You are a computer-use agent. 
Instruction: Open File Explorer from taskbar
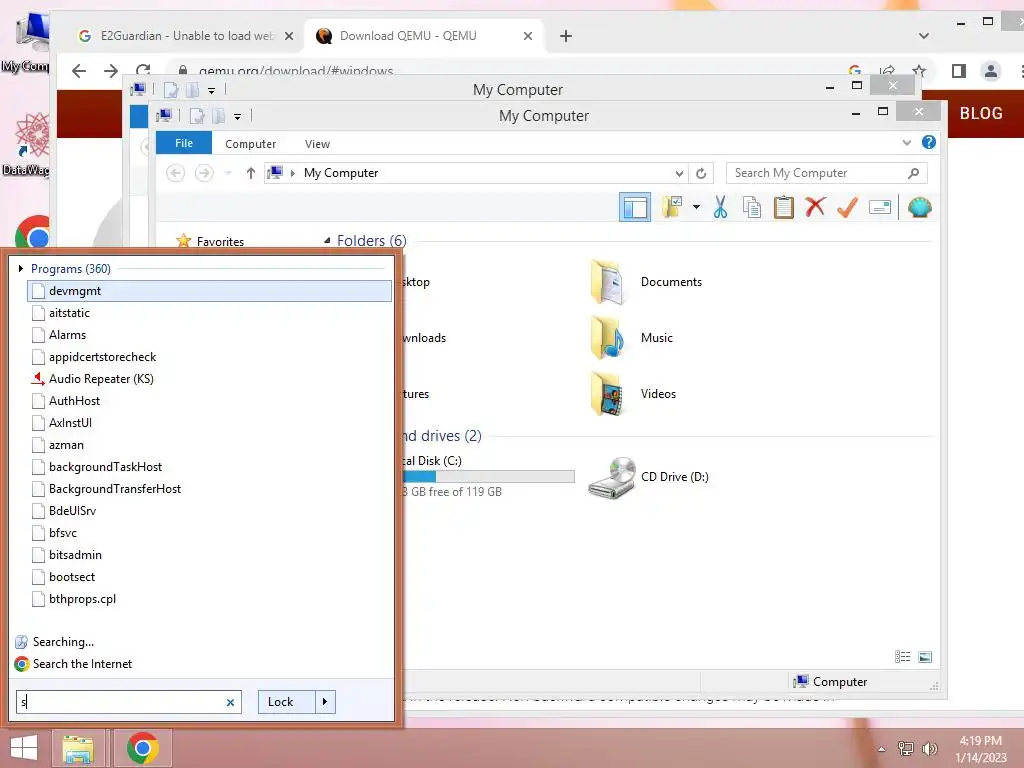[78, 749]
